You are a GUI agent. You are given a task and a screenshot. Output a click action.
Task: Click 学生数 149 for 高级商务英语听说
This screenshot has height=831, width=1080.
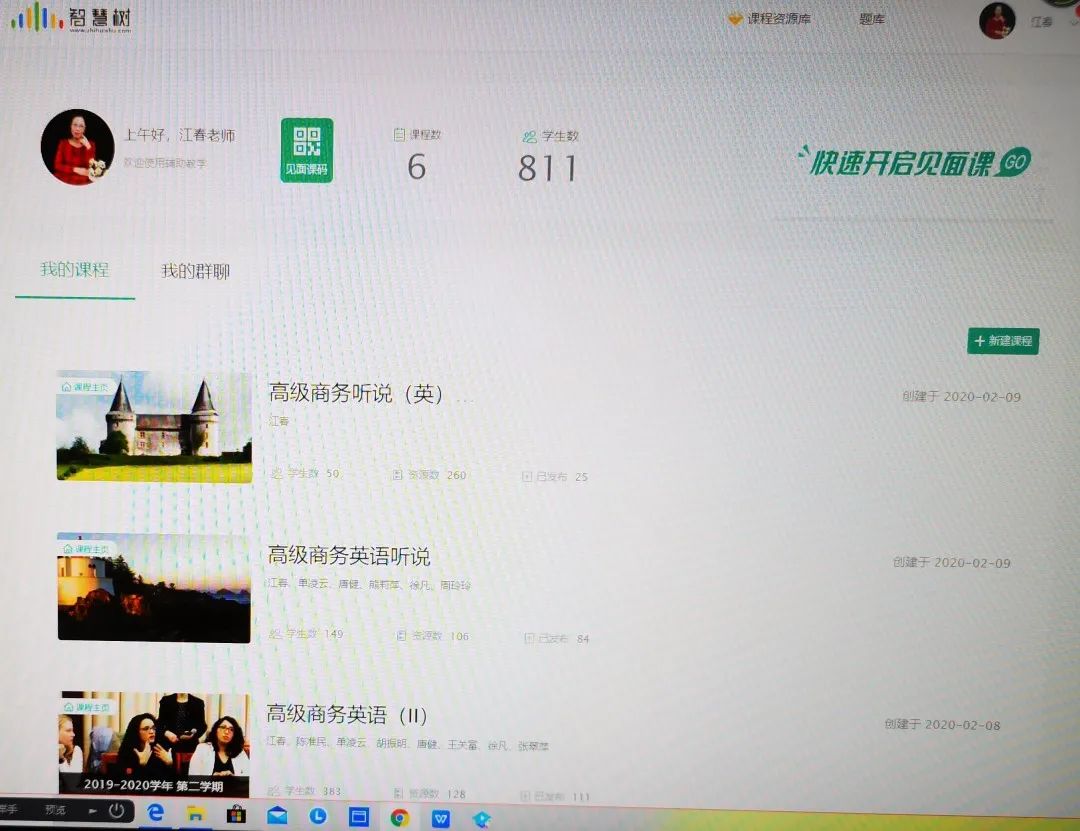(305, 634)
